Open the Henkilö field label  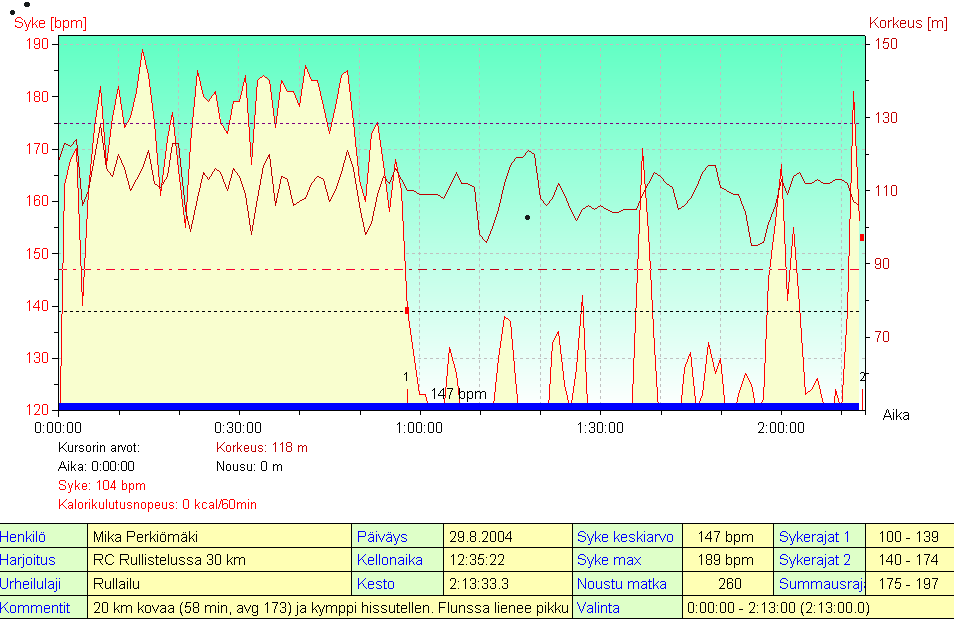click(x=24, y=537)
